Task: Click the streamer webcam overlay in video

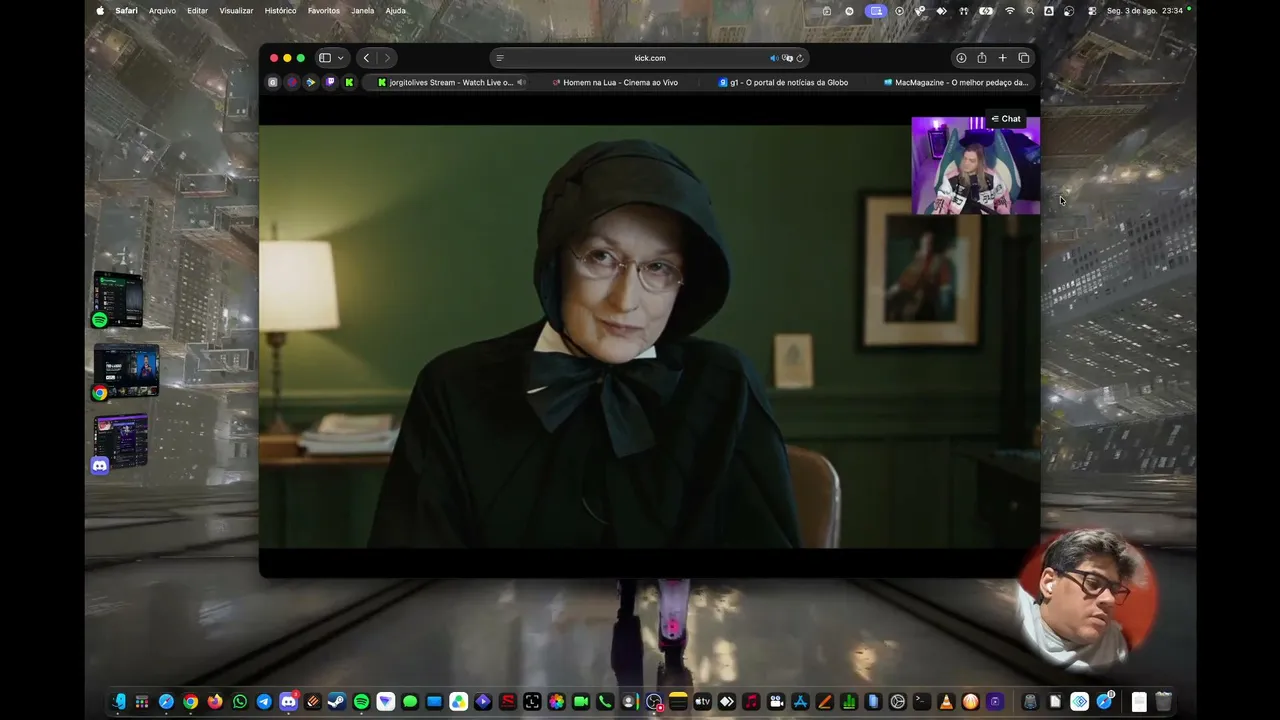Action: pos(975,166)
